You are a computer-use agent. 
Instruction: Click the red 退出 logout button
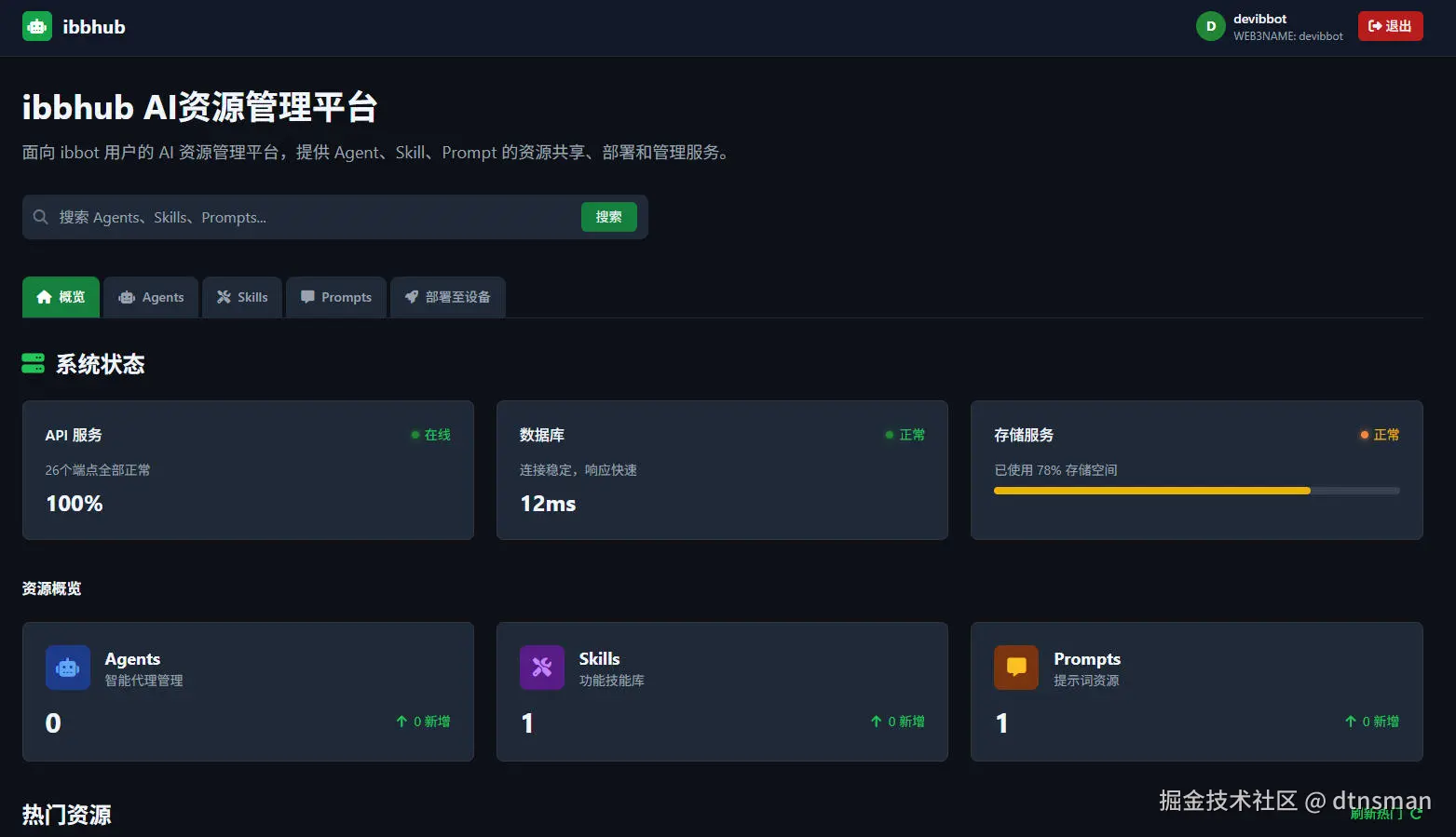pyautogui.click(x=1390, y=26)
